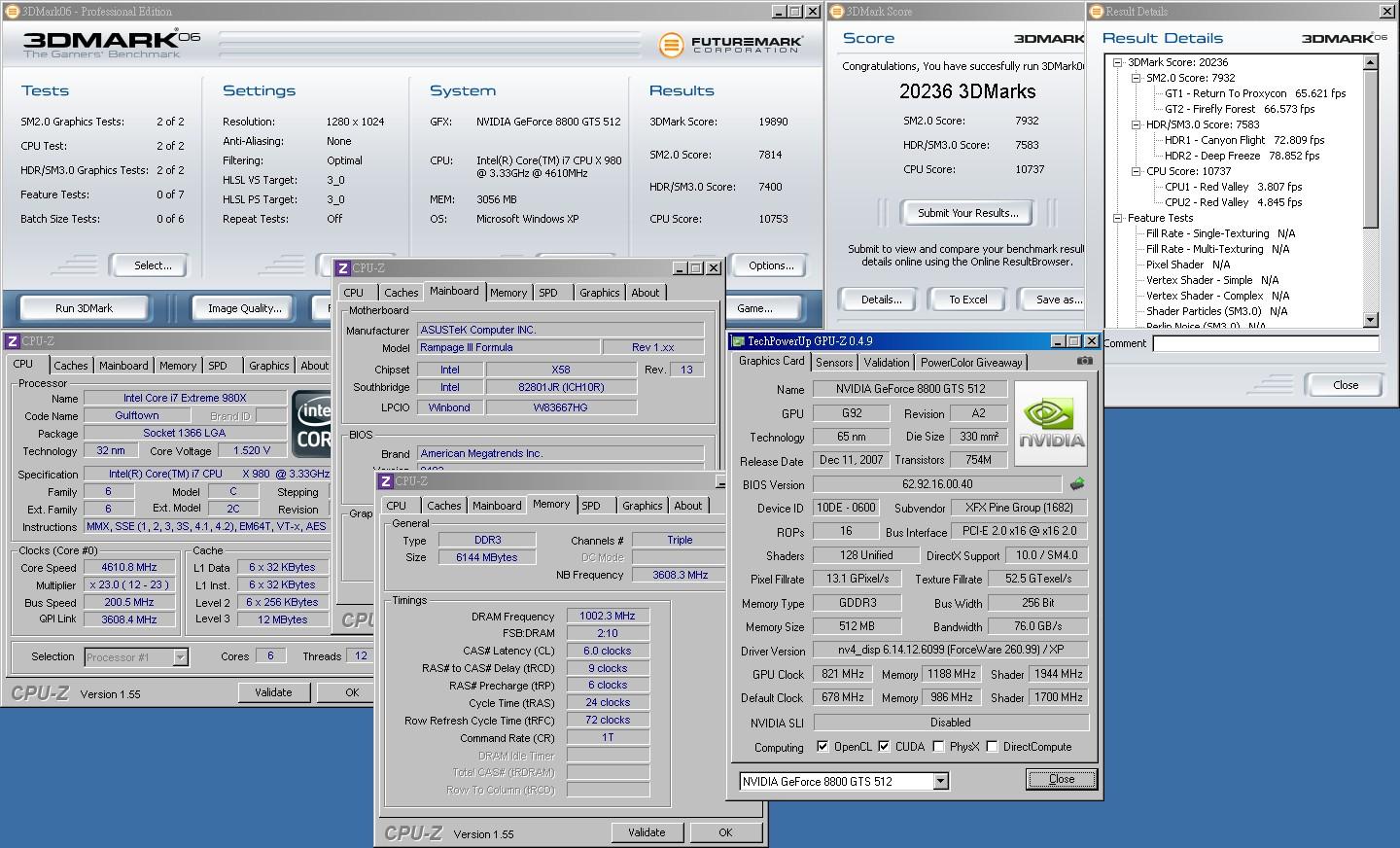Click the DRAM Frequency 1002.3 MHz value

tap(608, 616)
